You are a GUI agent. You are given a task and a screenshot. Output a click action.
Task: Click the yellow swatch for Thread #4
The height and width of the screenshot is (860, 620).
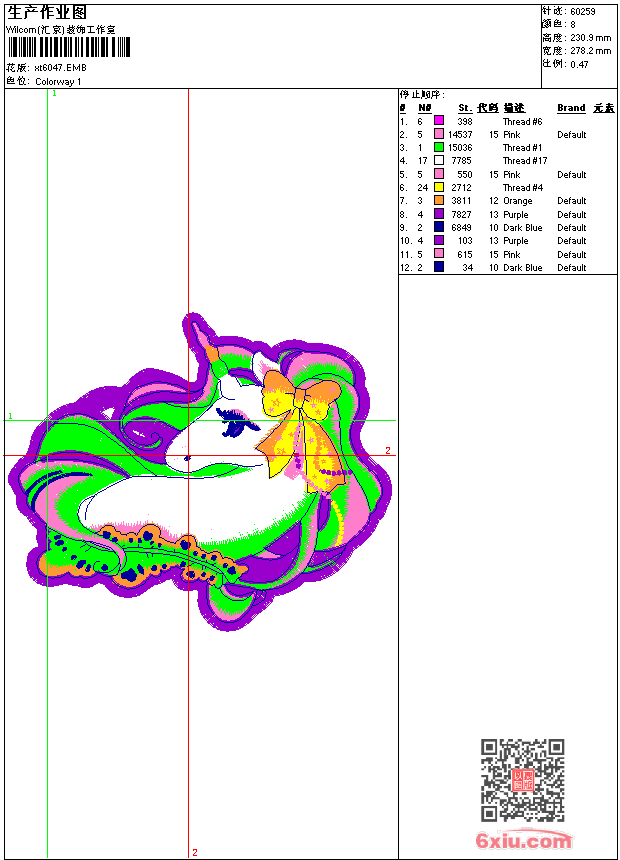[x=439, y=187]
